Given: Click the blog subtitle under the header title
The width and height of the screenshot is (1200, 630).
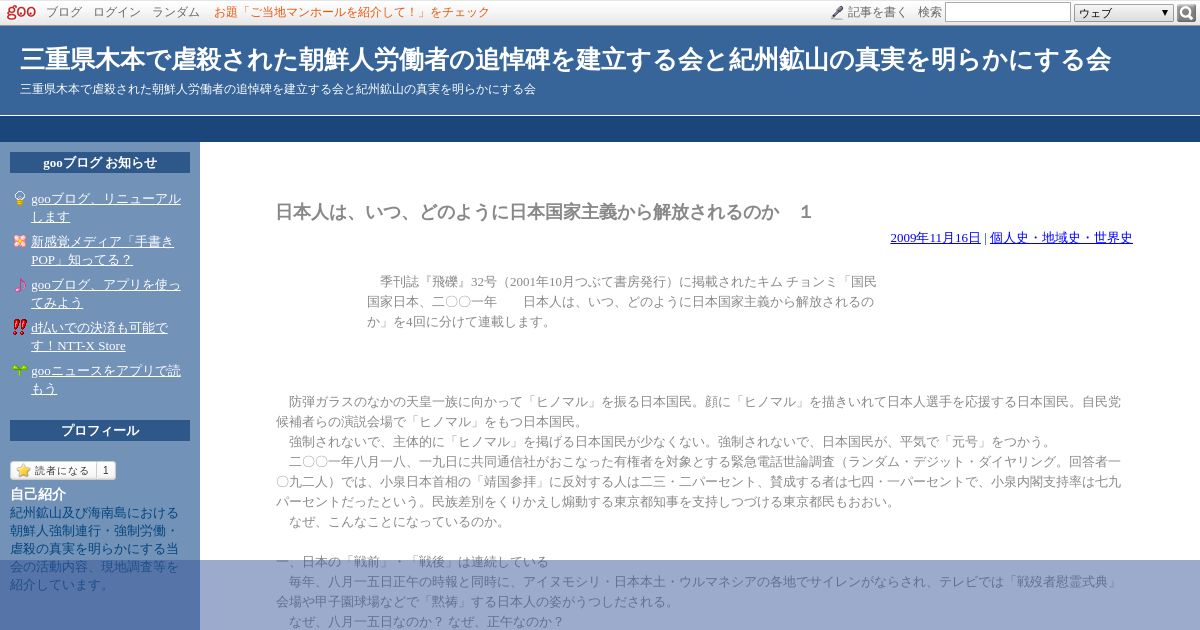Looking at the screenshot, I should click(278, 89).
